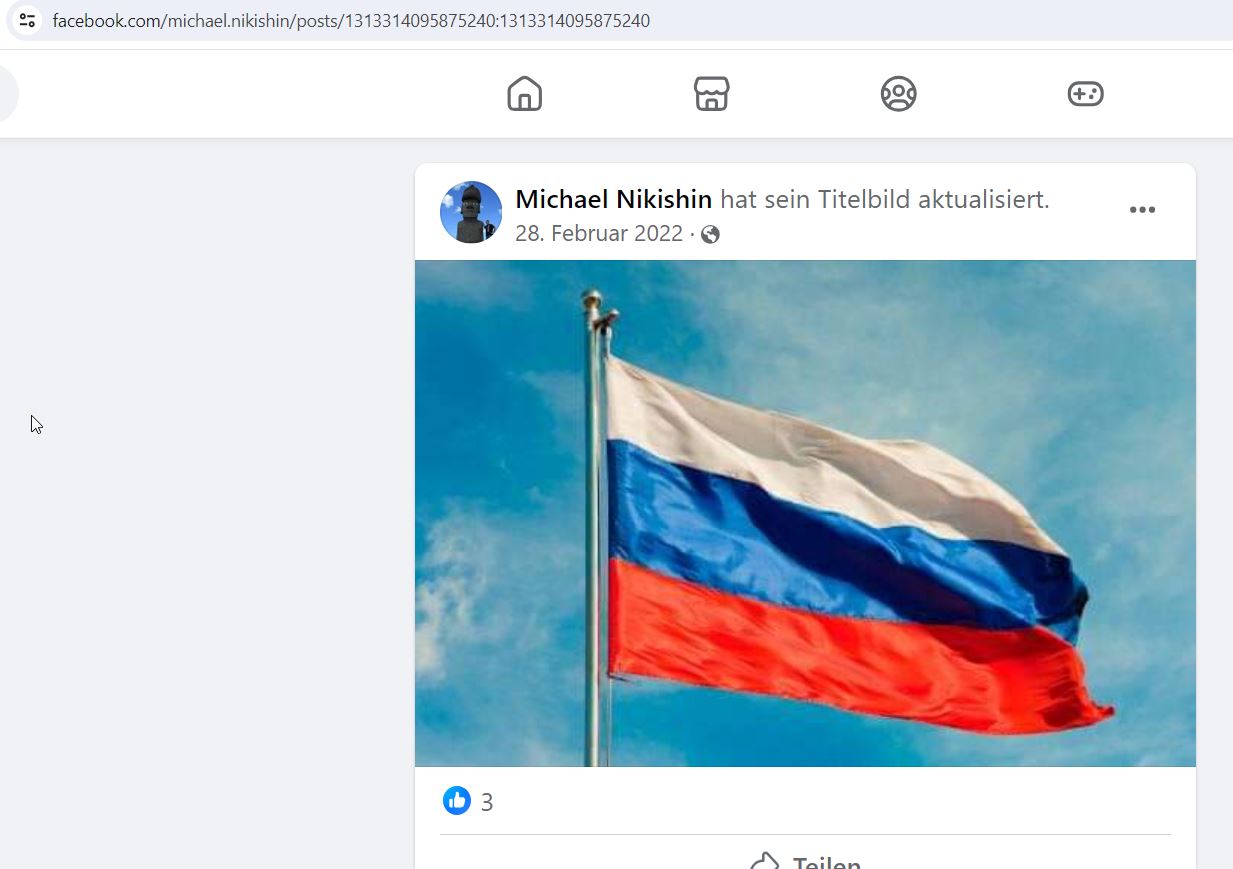
Task: View the Russian flag cover photo
Action: (805, 513)
